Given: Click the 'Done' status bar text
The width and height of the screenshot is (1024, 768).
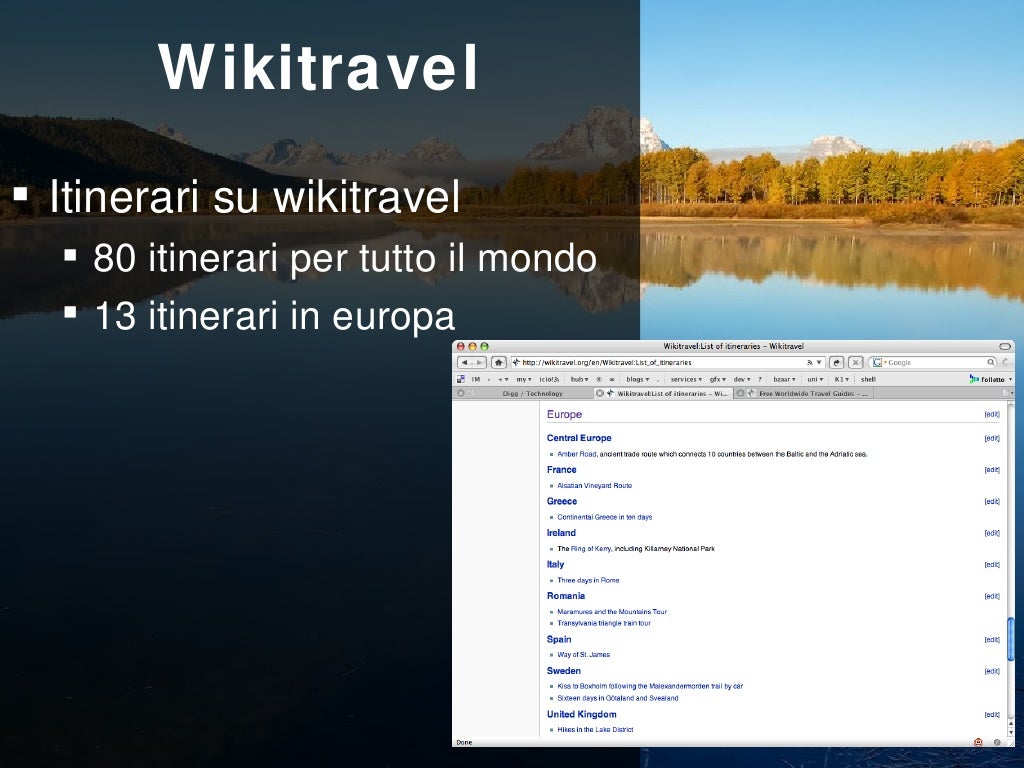Looking at the screenshot, I should pyautogui.click(x=464, y=743).
